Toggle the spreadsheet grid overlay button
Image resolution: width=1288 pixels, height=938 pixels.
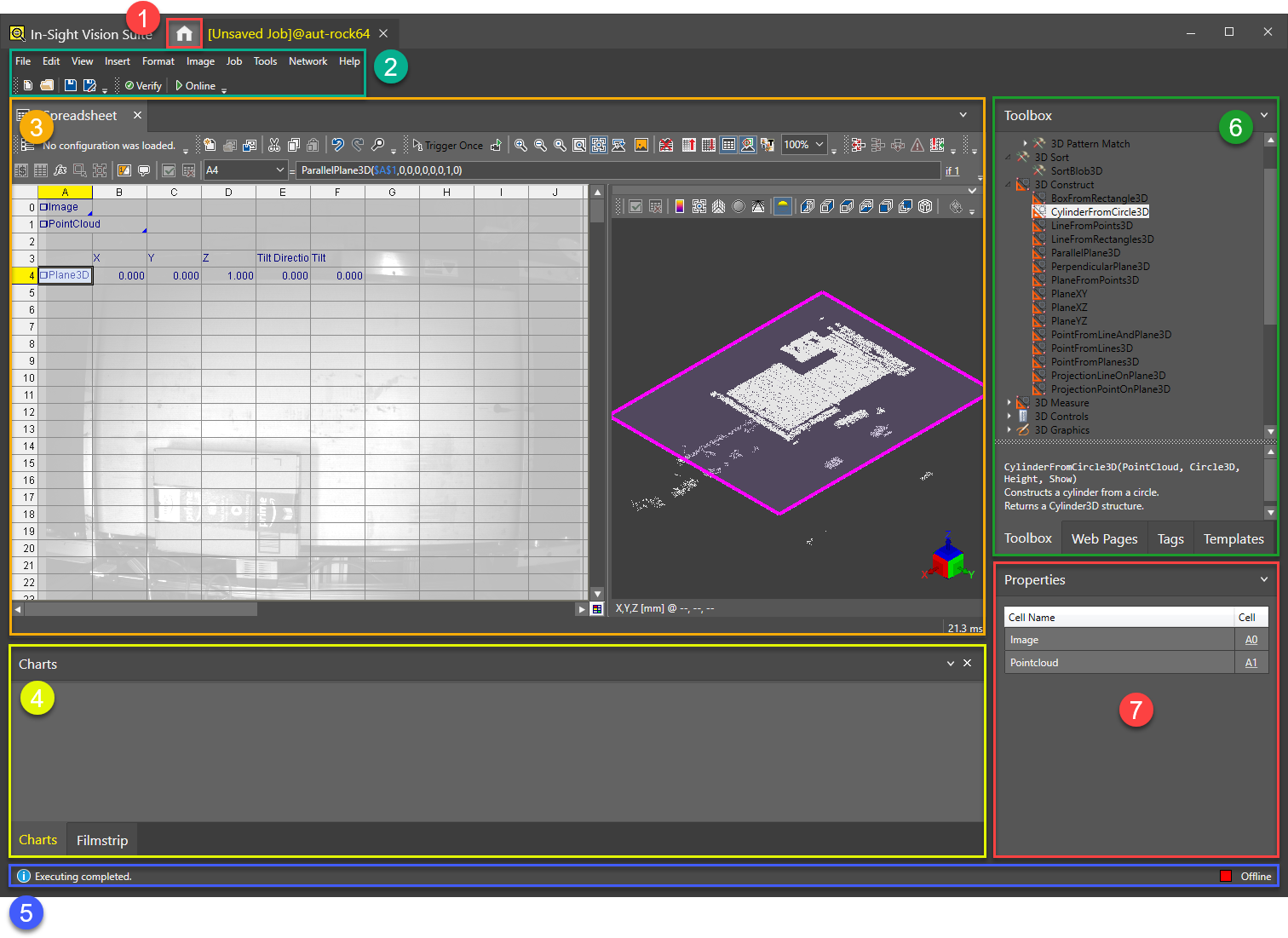728,145
